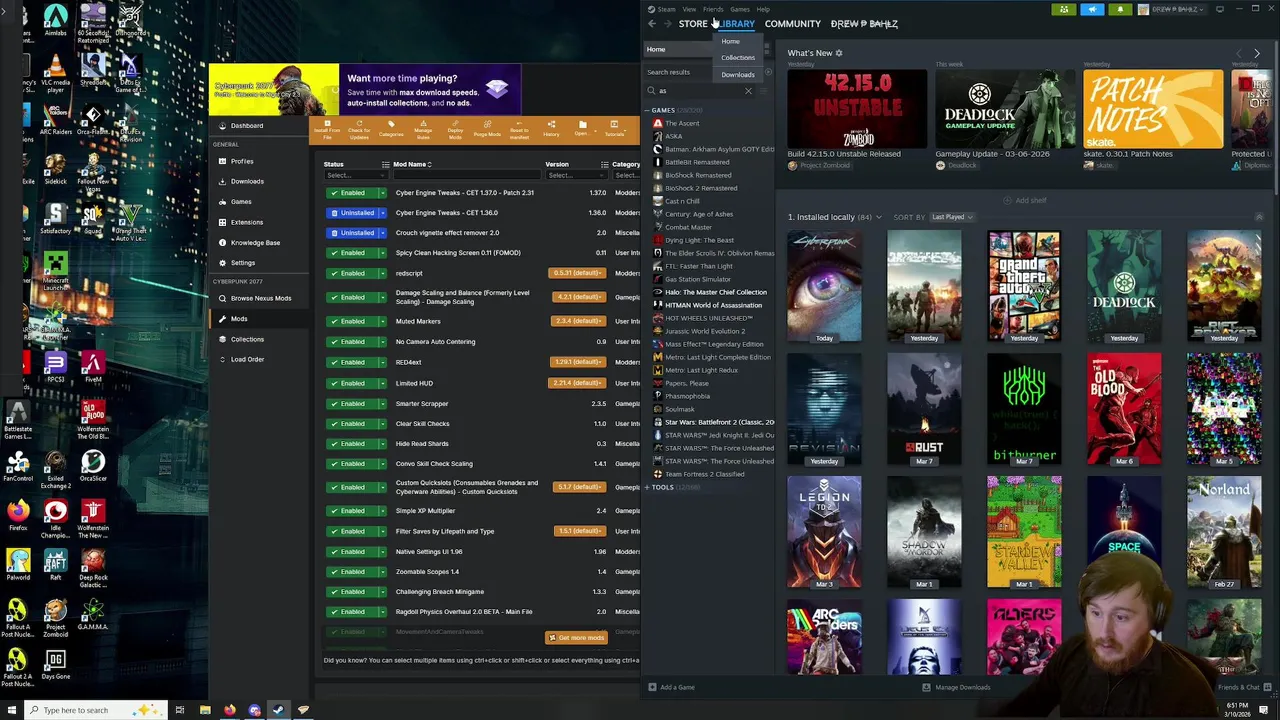The width and height of the screenshot is (1280, 720).
Task: Open Steam Friends menu
Action: tap(713, 9)
